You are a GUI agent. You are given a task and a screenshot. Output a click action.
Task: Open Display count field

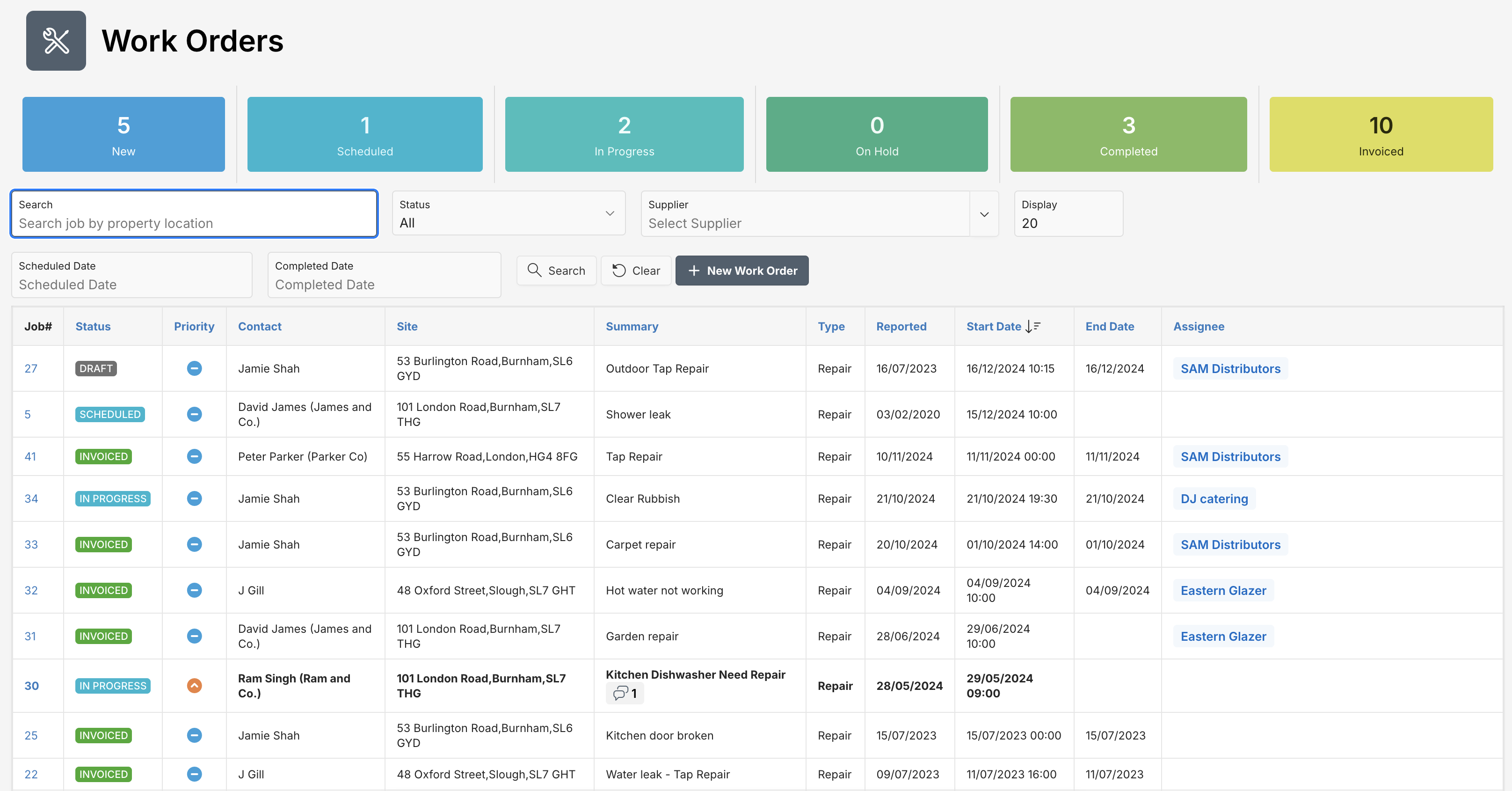pyautogui.click(x=1068, y=214)
